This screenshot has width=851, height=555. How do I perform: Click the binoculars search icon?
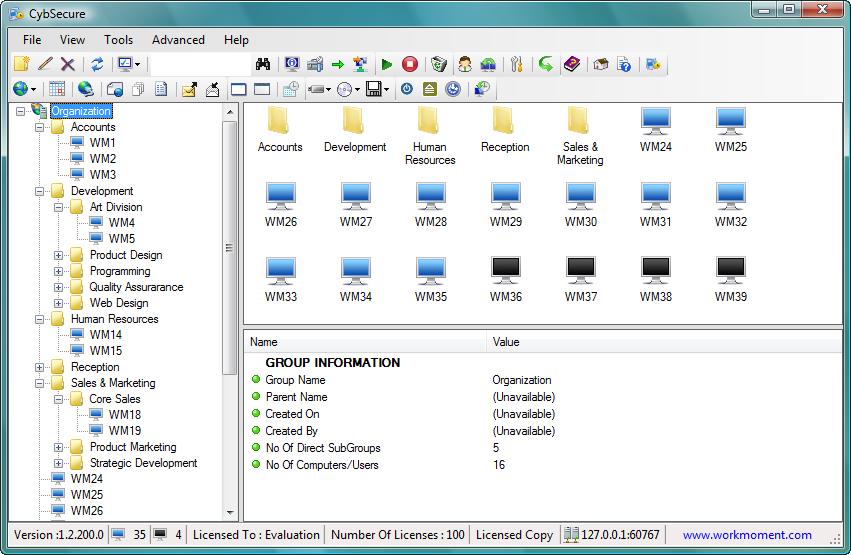[x=263, y=65]
